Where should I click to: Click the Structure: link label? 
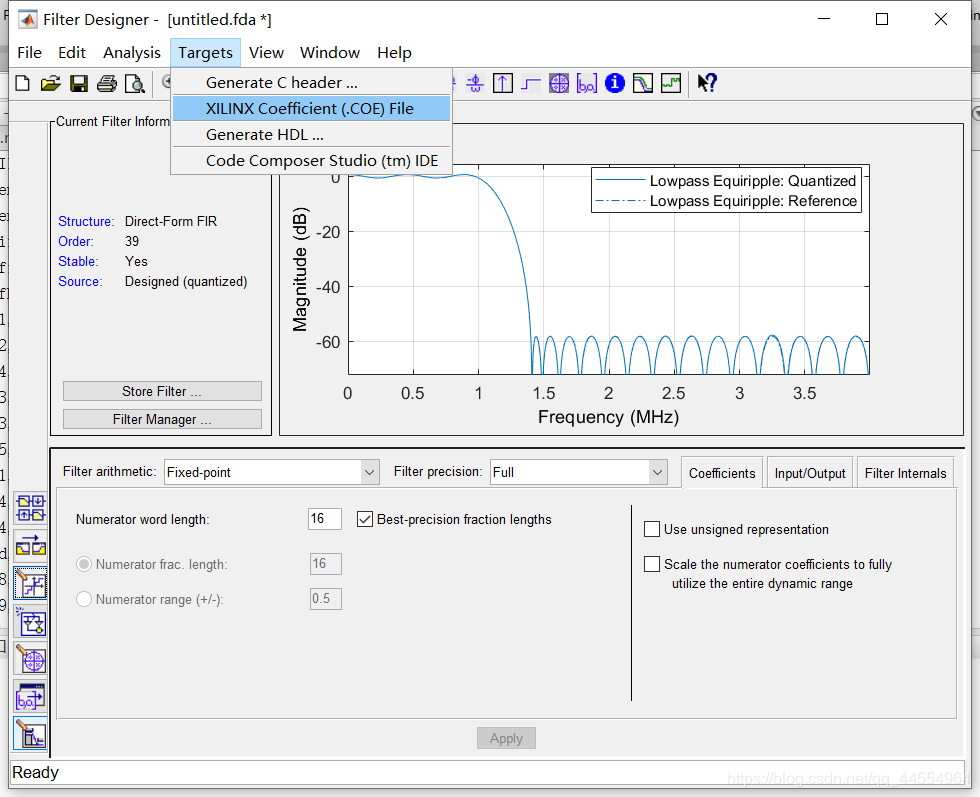pos(86,221)
